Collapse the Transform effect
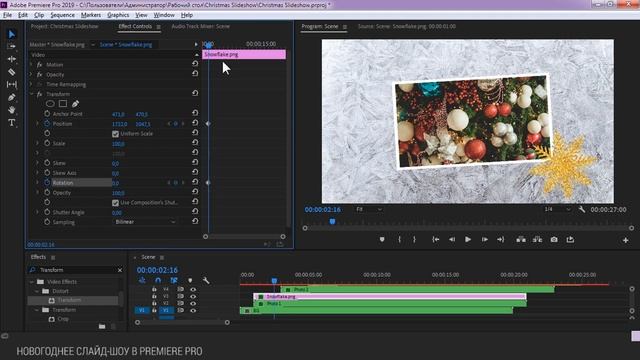 coord(31,94)
